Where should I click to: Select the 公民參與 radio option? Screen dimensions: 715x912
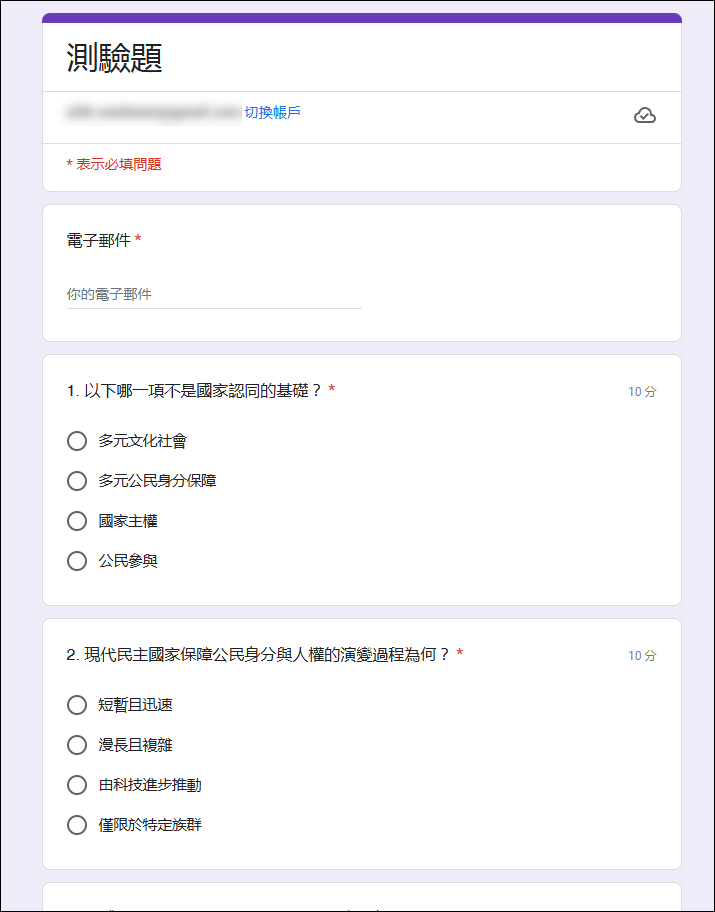(x=77, y=561)
